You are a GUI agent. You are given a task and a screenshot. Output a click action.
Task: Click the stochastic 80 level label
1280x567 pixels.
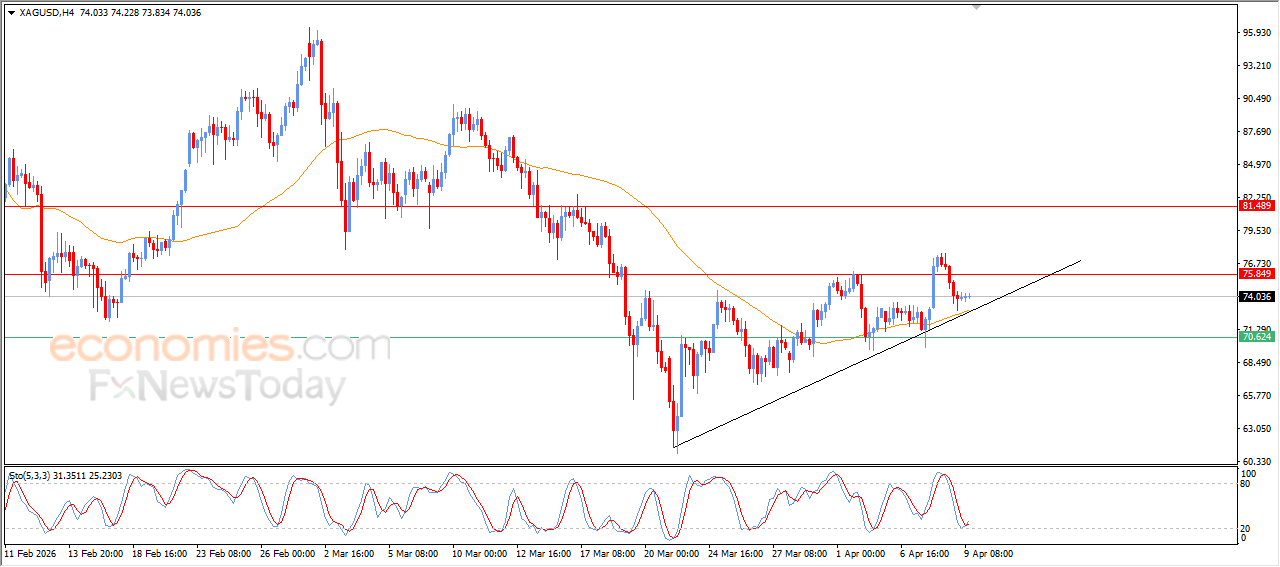point(1246,484)
